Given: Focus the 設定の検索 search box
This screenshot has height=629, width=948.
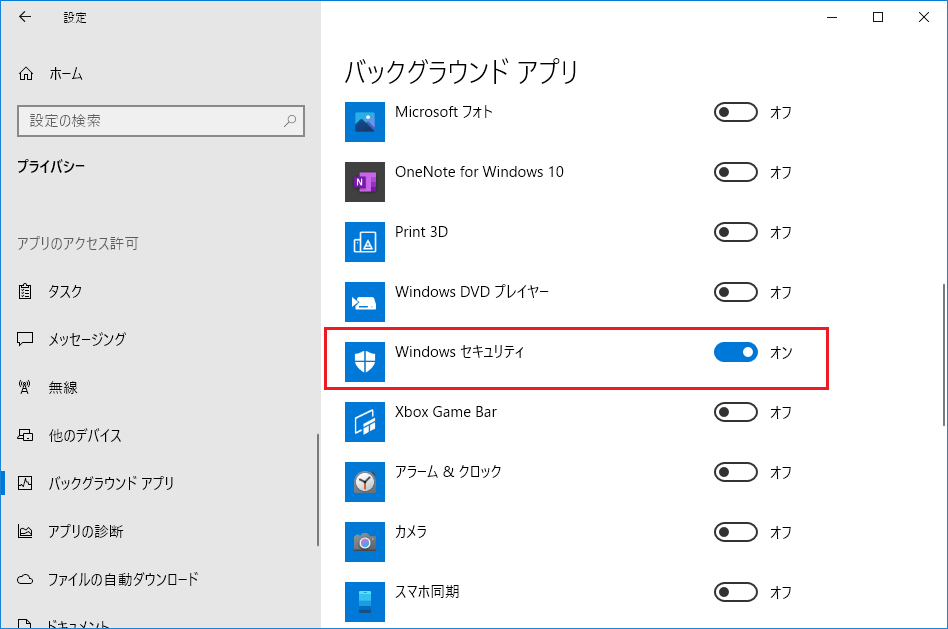Looking at the screenshot, I should pyautogui.click(x=161, y=121).
